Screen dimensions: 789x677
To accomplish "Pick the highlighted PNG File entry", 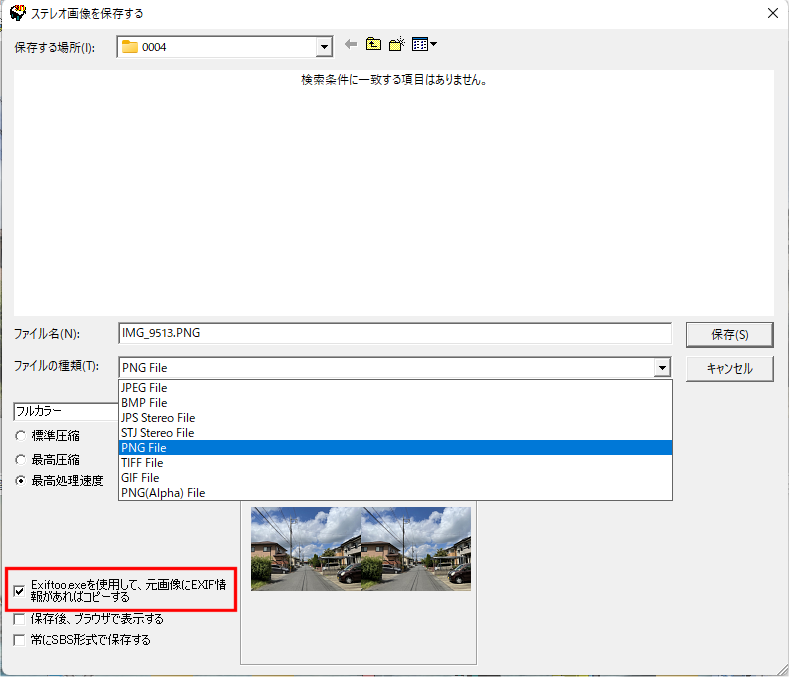I will pyautogui.click(x=396, y=447).
